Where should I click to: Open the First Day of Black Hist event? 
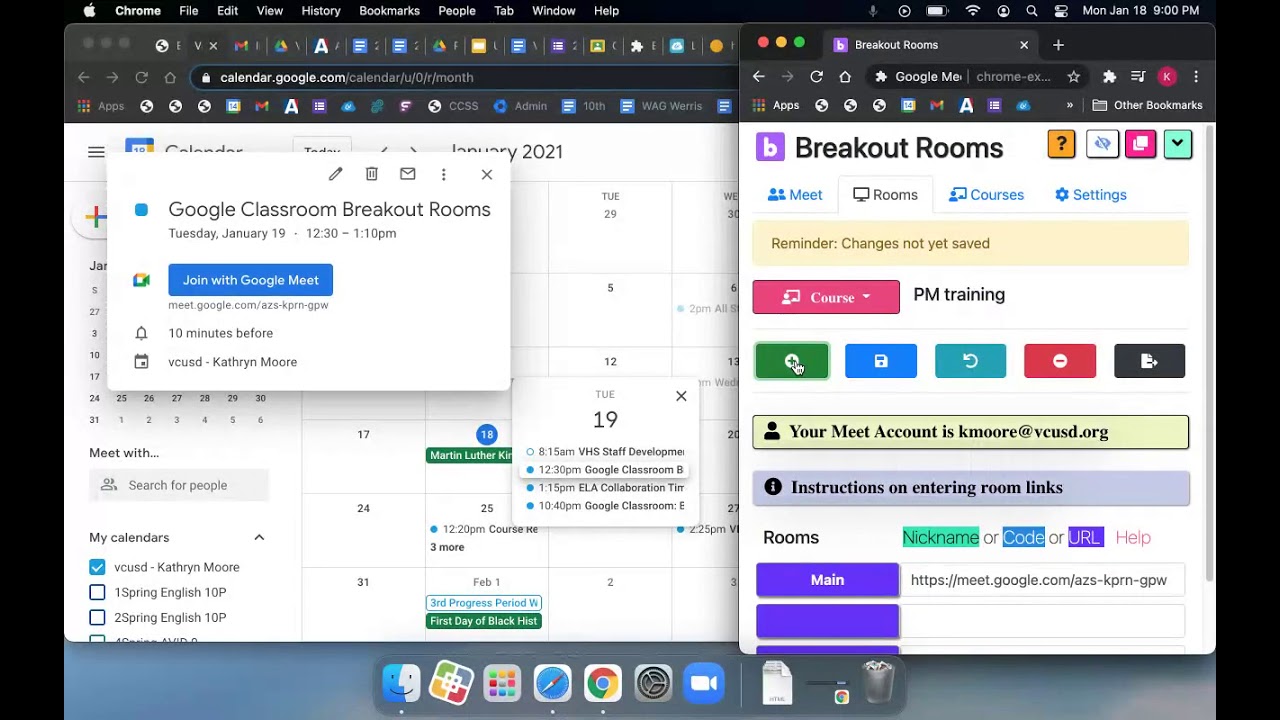click(484, 621)
